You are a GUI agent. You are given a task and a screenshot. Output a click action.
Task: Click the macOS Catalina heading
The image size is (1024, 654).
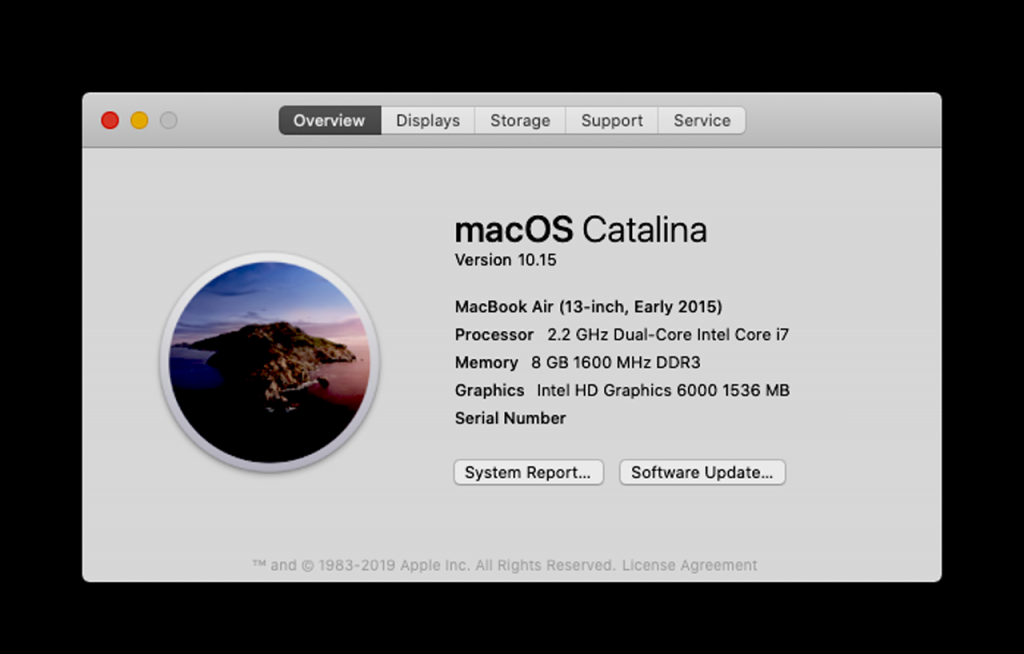[x=581, y=229]
